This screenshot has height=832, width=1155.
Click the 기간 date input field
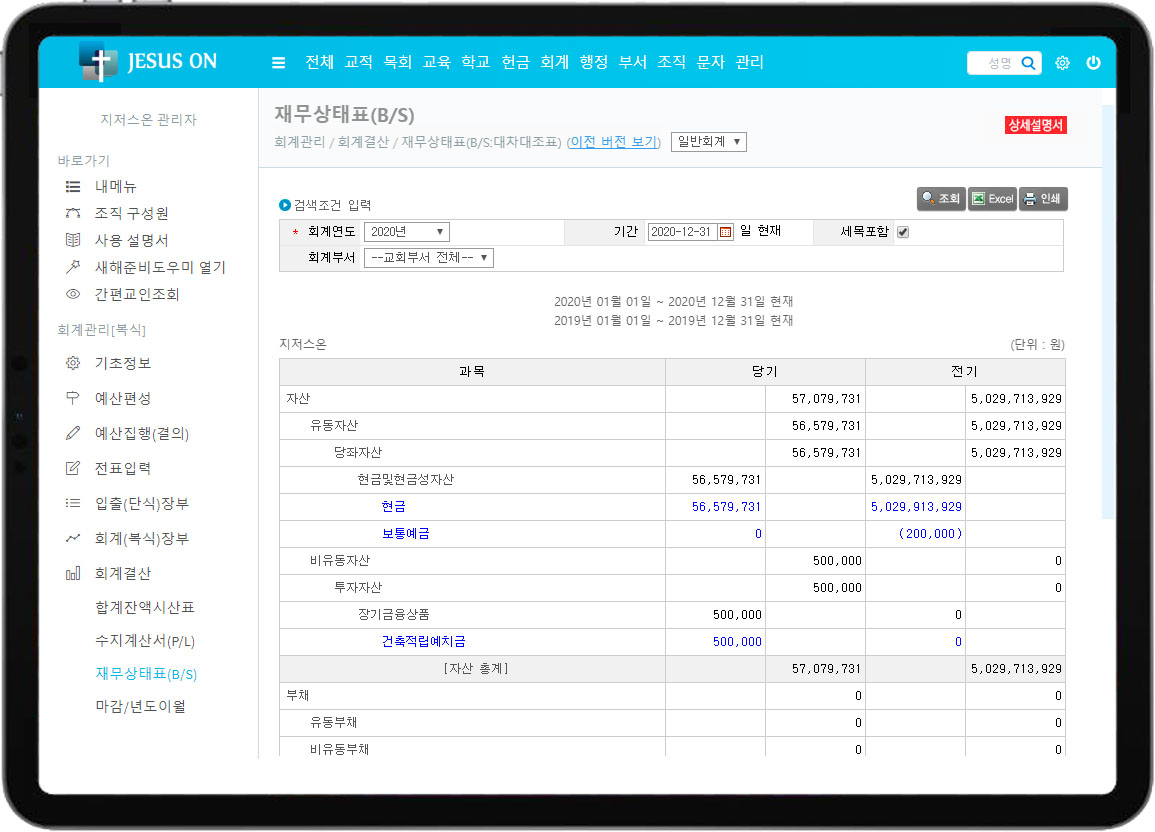point(682,232)
